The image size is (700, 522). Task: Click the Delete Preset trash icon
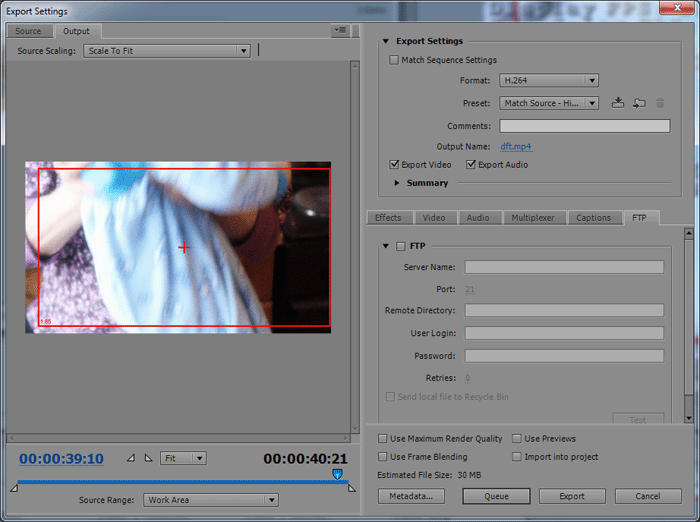(660, 103)
